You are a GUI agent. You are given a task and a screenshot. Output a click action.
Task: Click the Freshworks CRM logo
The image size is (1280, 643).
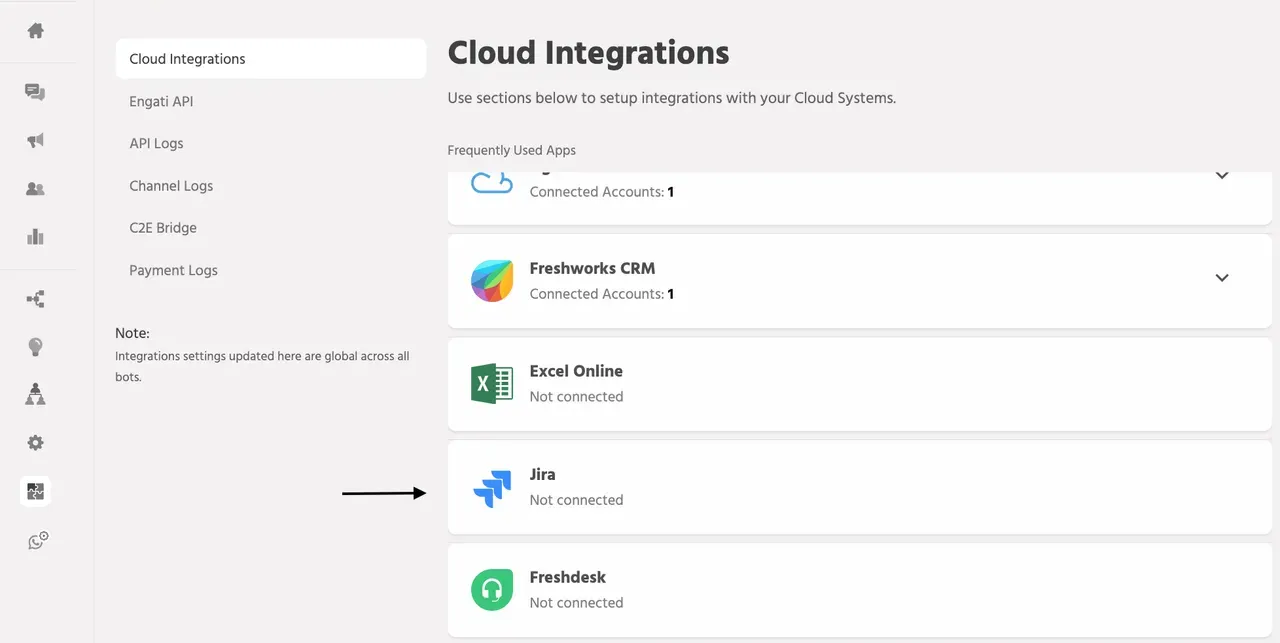492,281
